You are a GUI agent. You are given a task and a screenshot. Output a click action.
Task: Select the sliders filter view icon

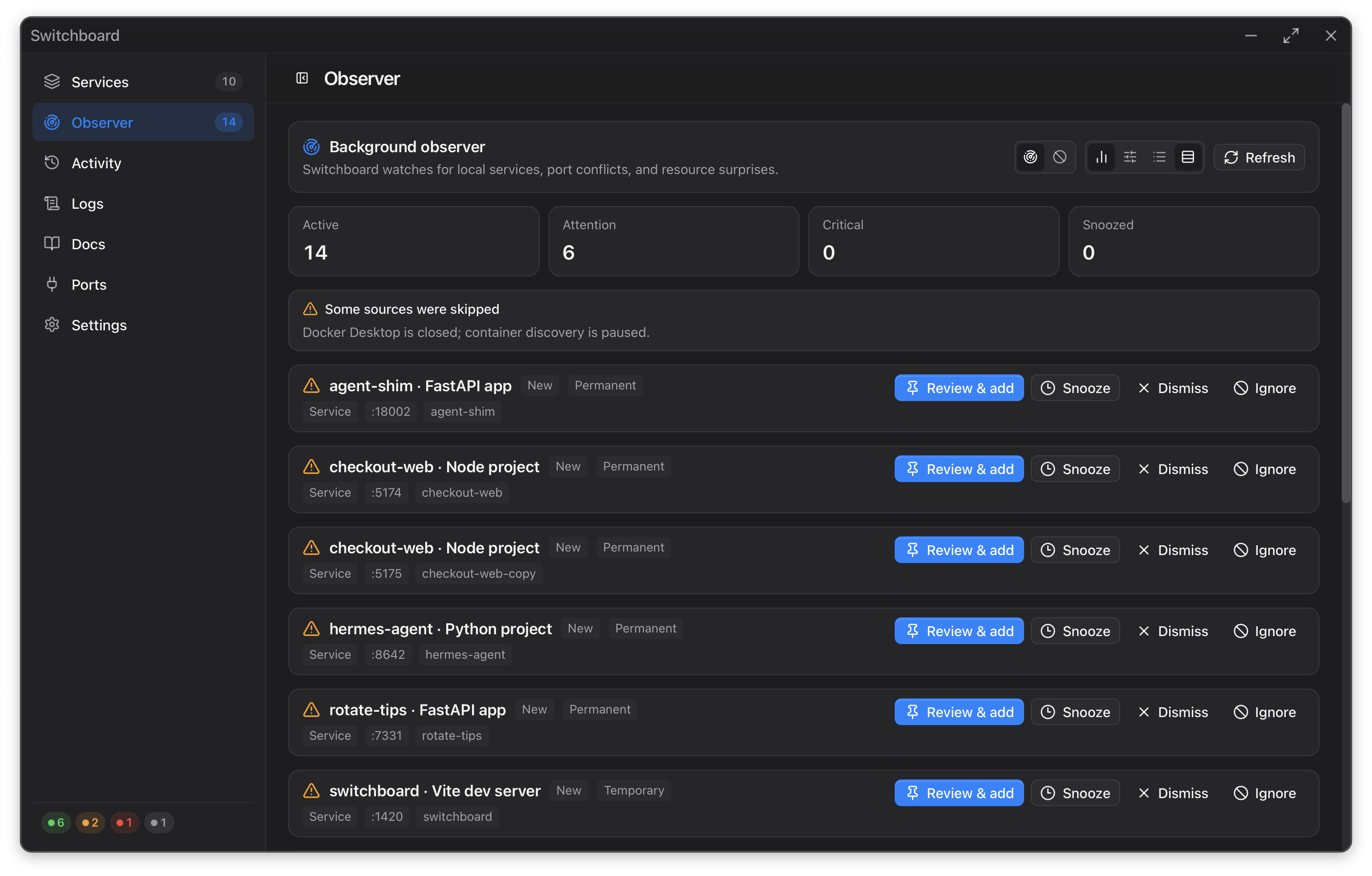click(1130, 157)
